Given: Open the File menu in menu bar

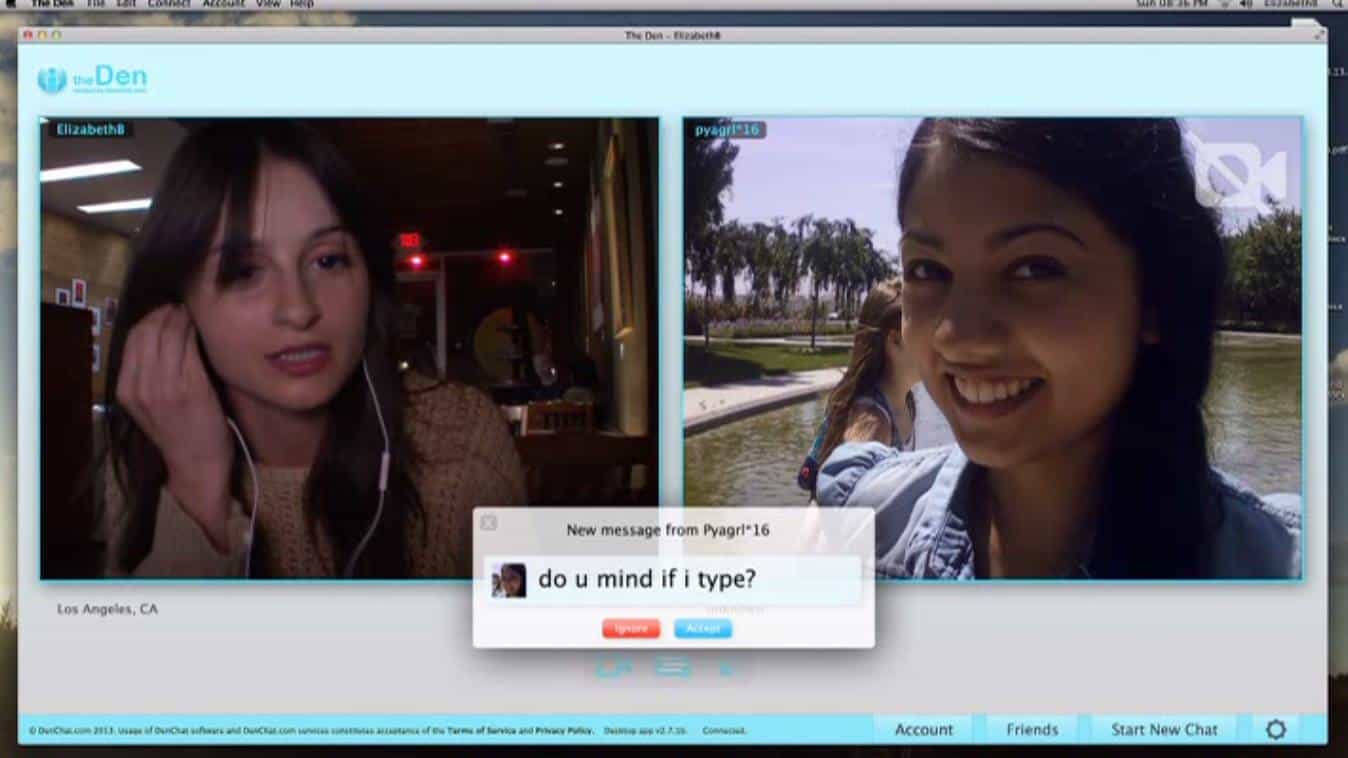Looking at the screenshot, I should pyautogui.click(x=95, y=4).
